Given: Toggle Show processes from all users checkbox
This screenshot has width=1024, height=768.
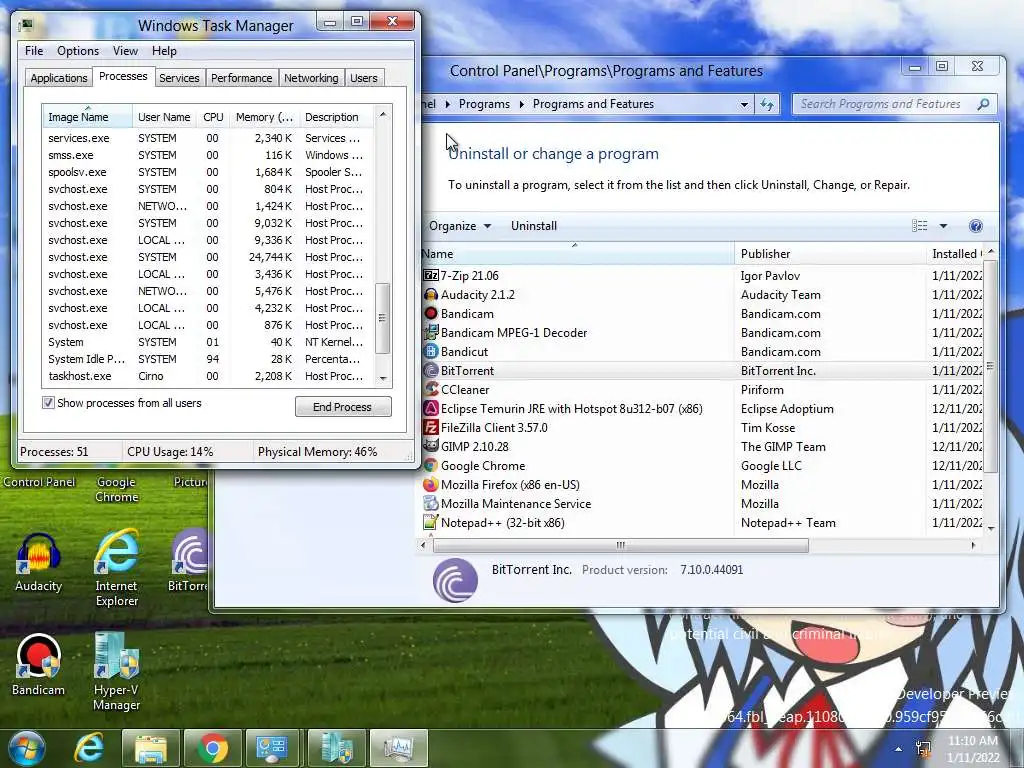Looking at the screenshot, I should point(48,403).
